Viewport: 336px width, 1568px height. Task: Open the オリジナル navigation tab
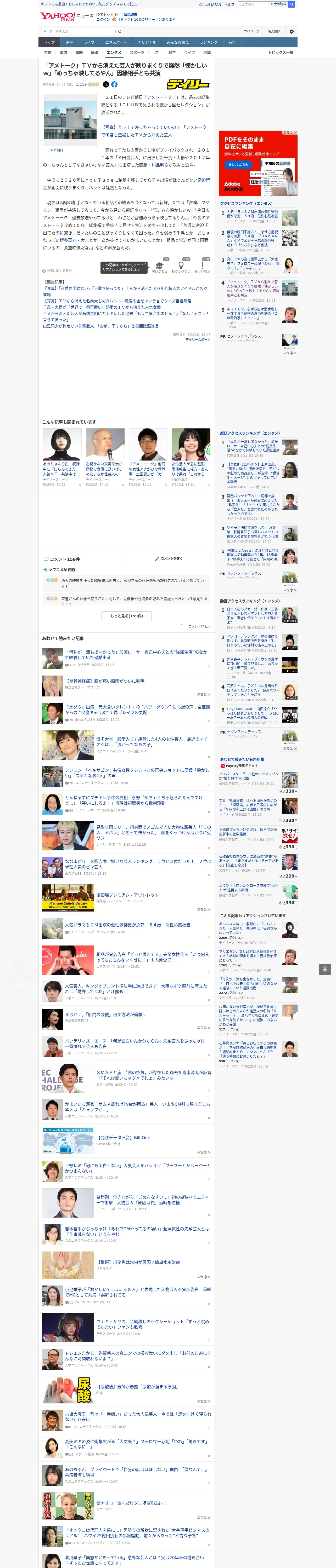pyautogui.click(x=147, y=43)
